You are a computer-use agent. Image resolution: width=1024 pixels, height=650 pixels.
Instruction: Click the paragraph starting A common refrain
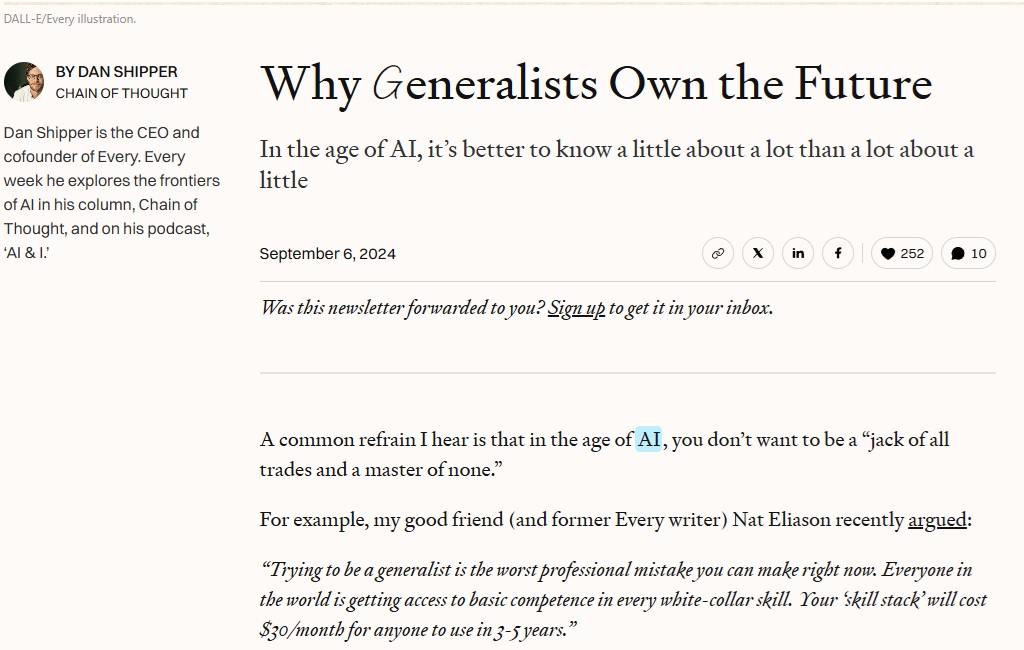pyautogui.click(x=604, y=455)
